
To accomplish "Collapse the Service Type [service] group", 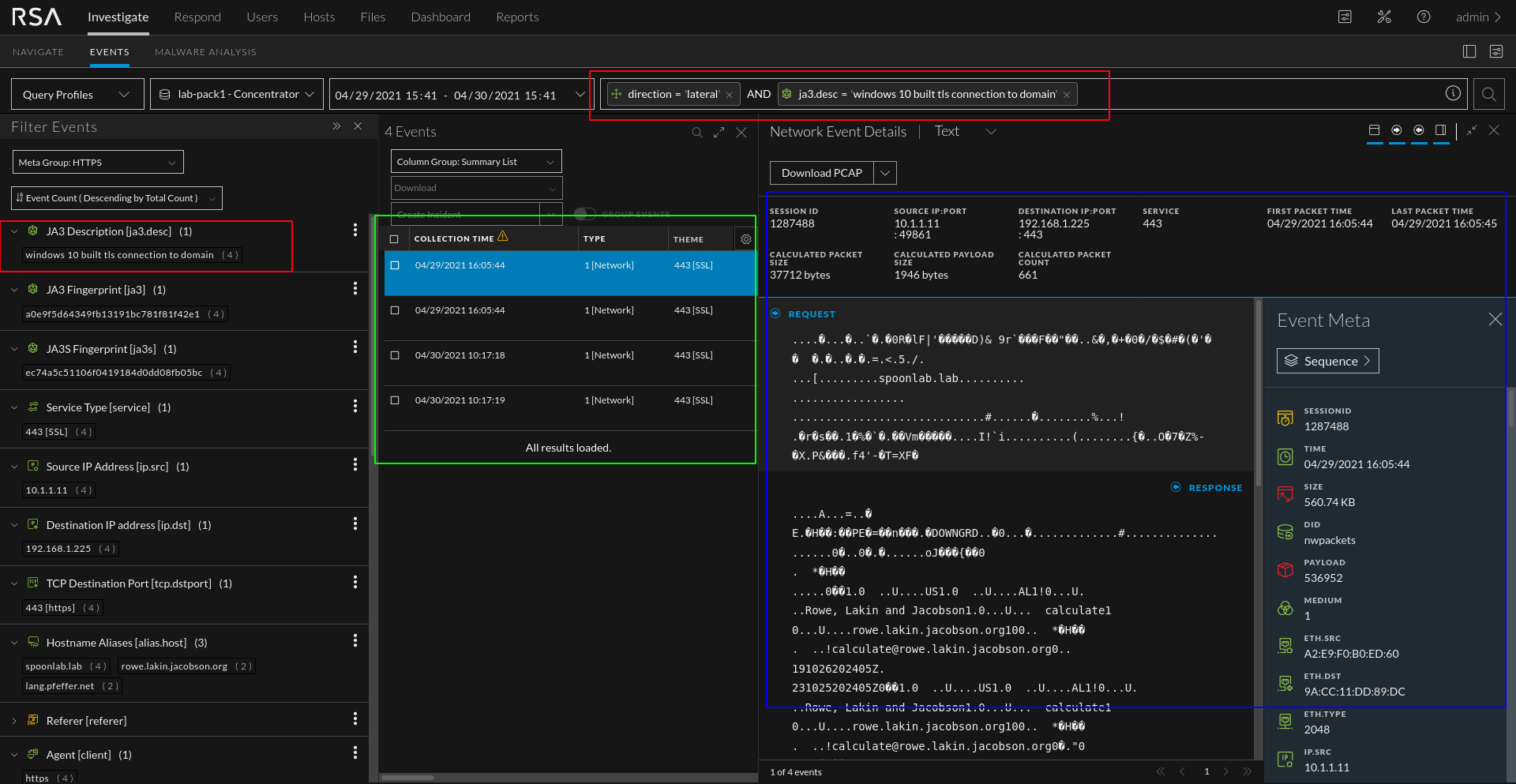I will [14, 407].
